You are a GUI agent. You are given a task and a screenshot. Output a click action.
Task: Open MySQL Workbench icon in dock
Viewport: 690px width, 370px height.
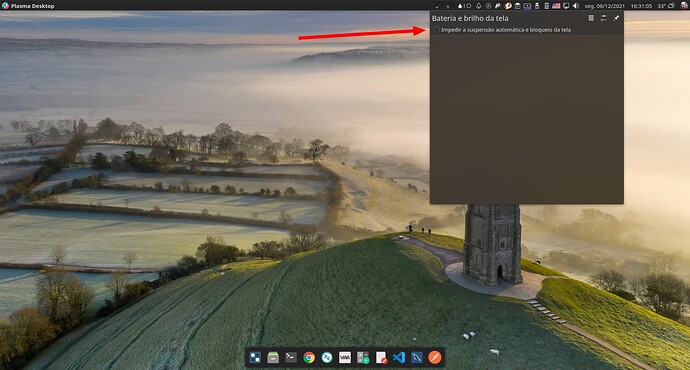click(x=417, y=357)
